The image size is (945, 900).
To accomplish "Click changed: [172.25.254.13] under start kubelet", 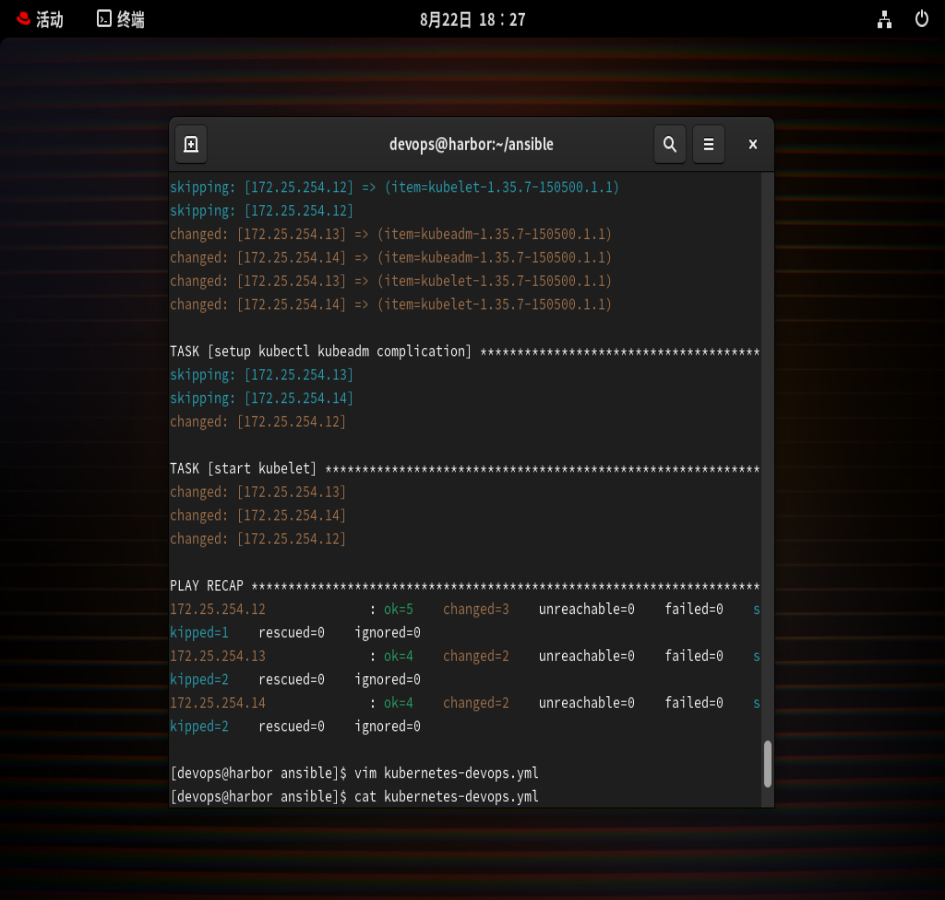I will [x=258, y=492].
